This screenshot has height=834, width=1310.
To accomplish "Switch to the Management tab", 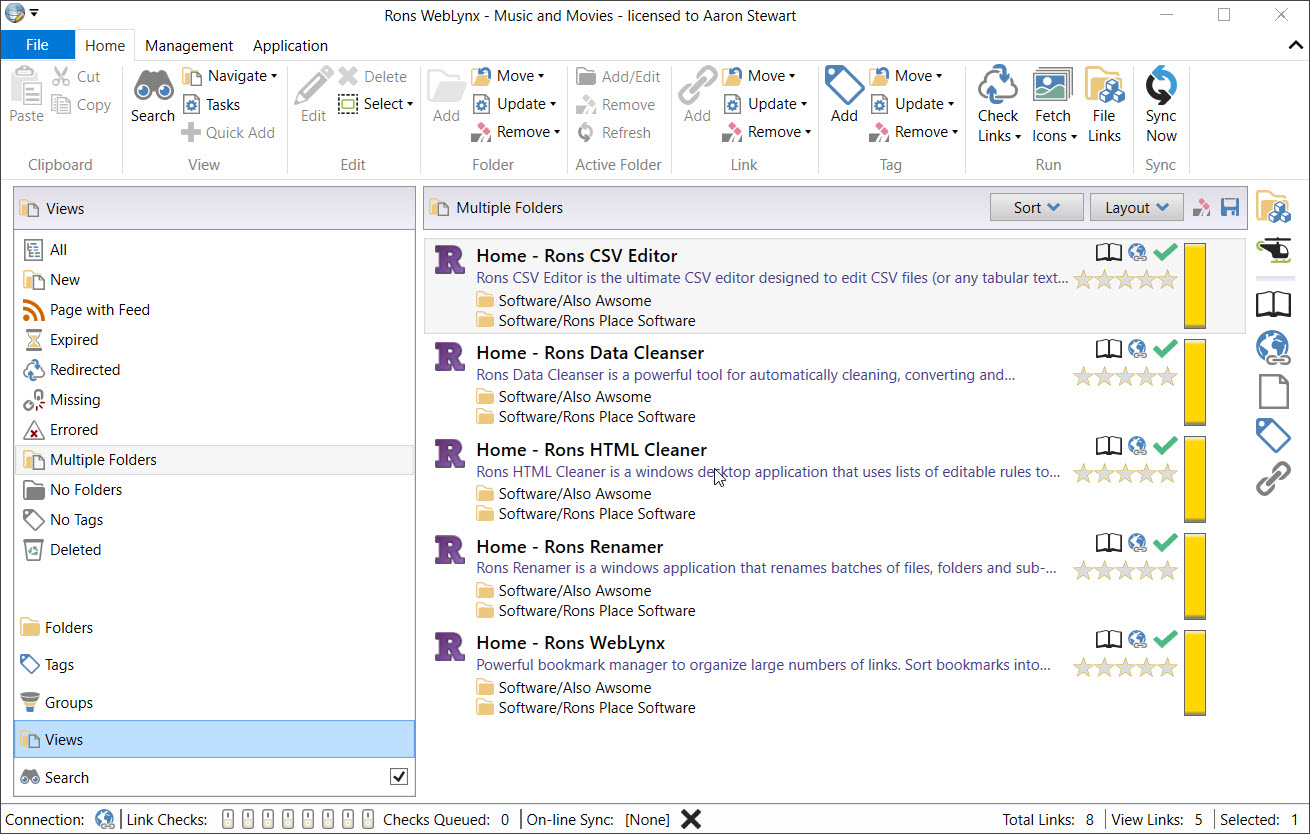I will [189, 45].
